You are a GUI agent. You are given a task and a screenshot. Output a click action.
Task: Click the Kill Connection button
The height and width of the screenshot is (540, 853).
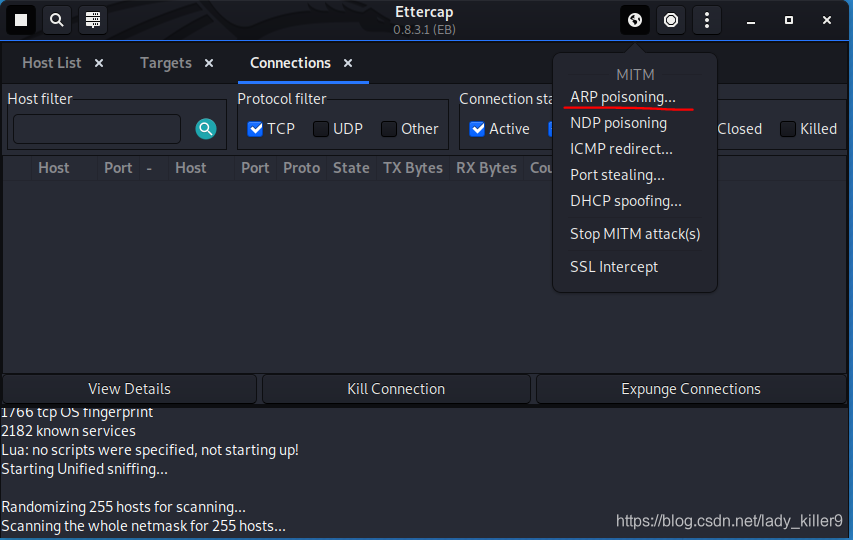pyautogui.click(x=396, y=389)
